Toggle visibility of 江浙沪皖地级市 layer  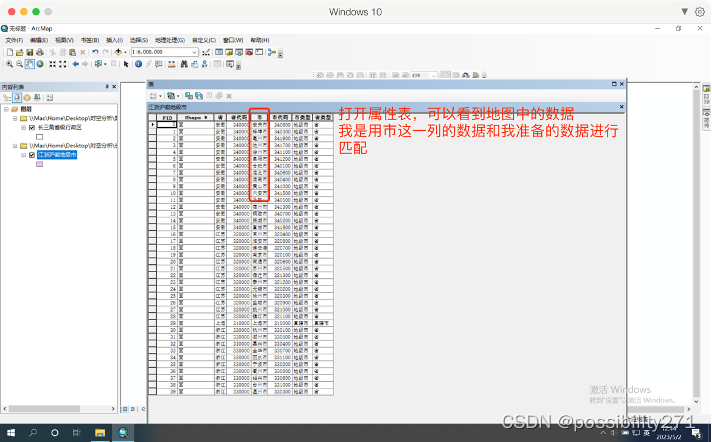pyautogui.click(x=32, y=155)
